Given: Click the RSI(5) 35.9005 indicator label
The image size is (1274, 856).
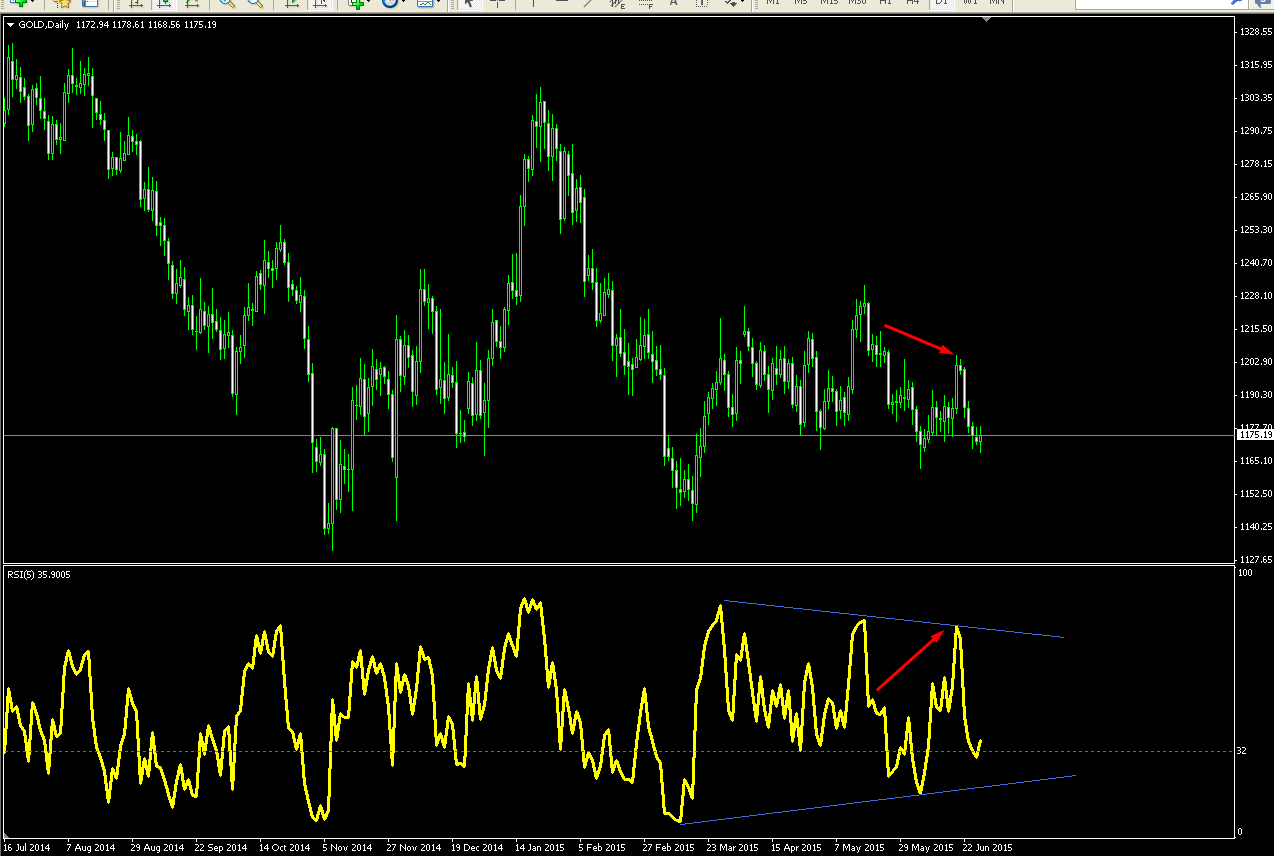Looking at the screenshot, I should coord(39,574).
